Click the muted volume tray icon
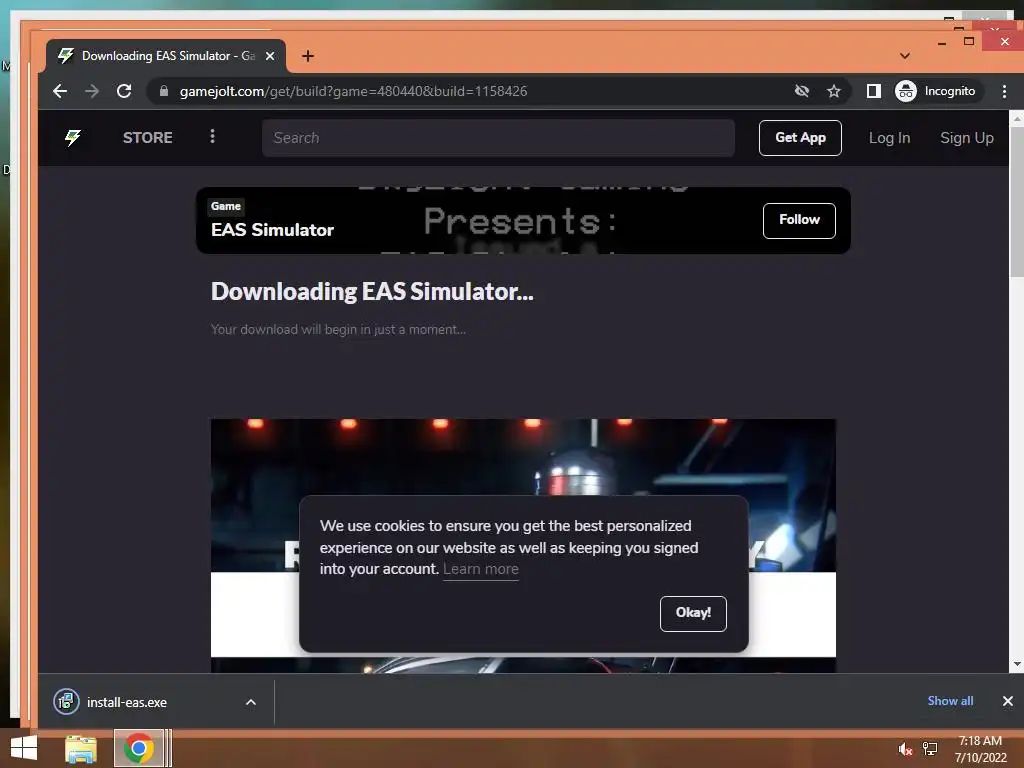This screenshot has width=1024, height=768. tap(905, 749)
